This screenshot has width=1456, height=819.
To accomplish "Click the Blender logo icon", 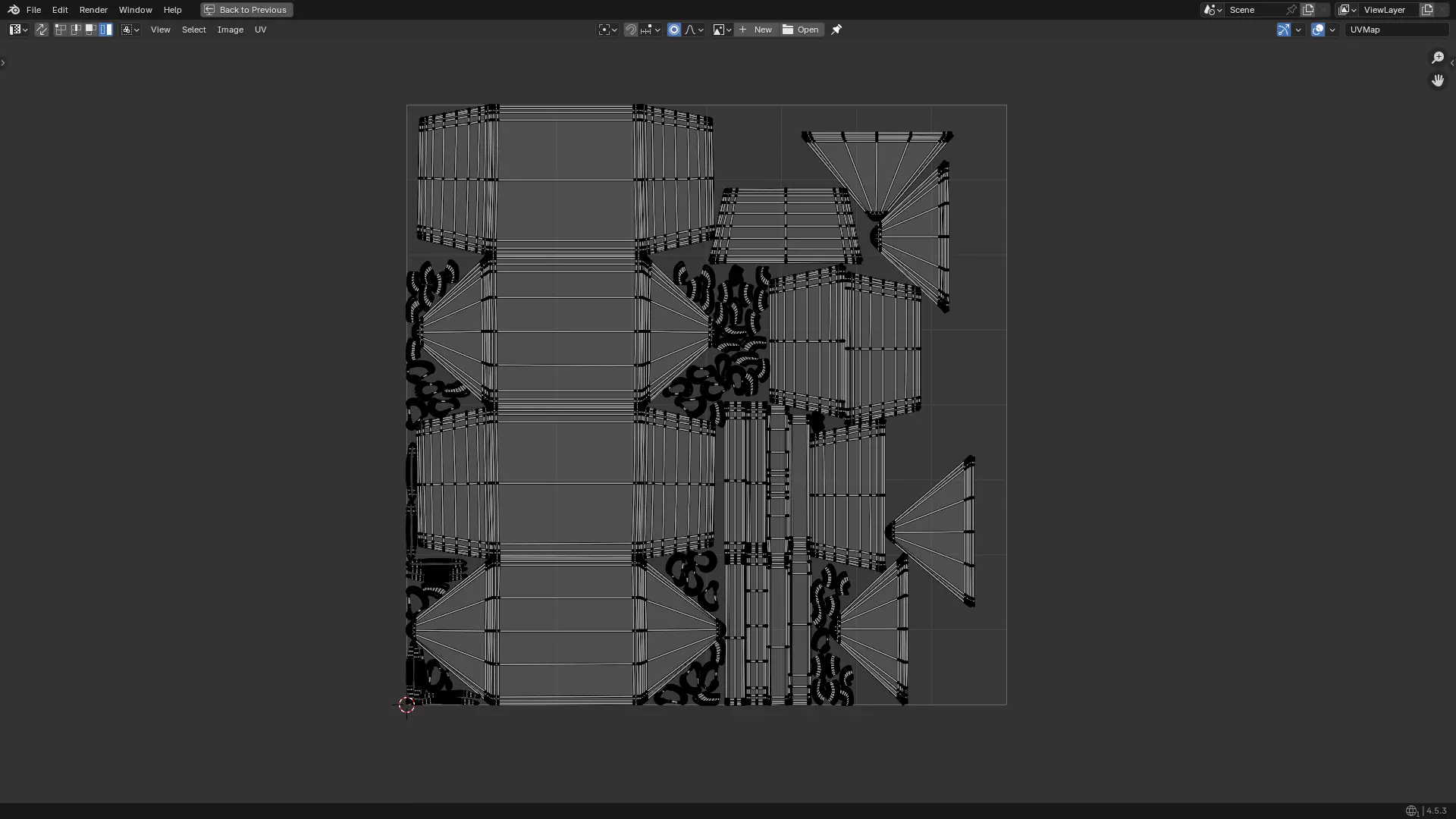I will pos(14,10).
